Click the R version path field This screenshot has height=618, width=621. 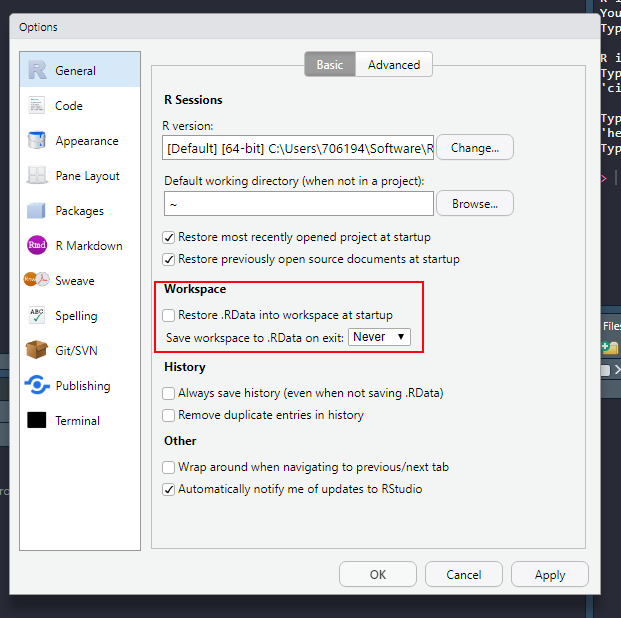(x=298, y=147)
